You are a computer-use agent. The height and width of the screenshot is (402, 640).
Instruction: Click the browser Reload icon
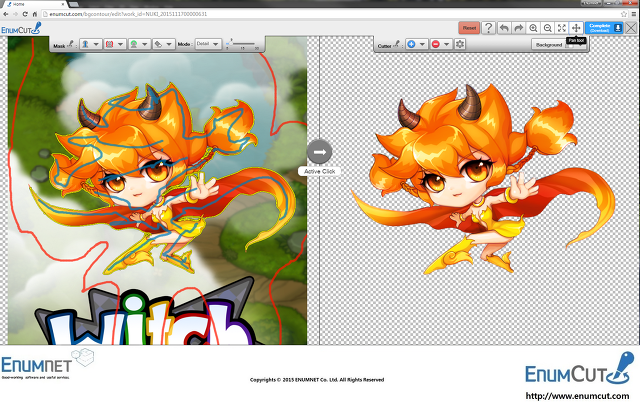point(25,14)
